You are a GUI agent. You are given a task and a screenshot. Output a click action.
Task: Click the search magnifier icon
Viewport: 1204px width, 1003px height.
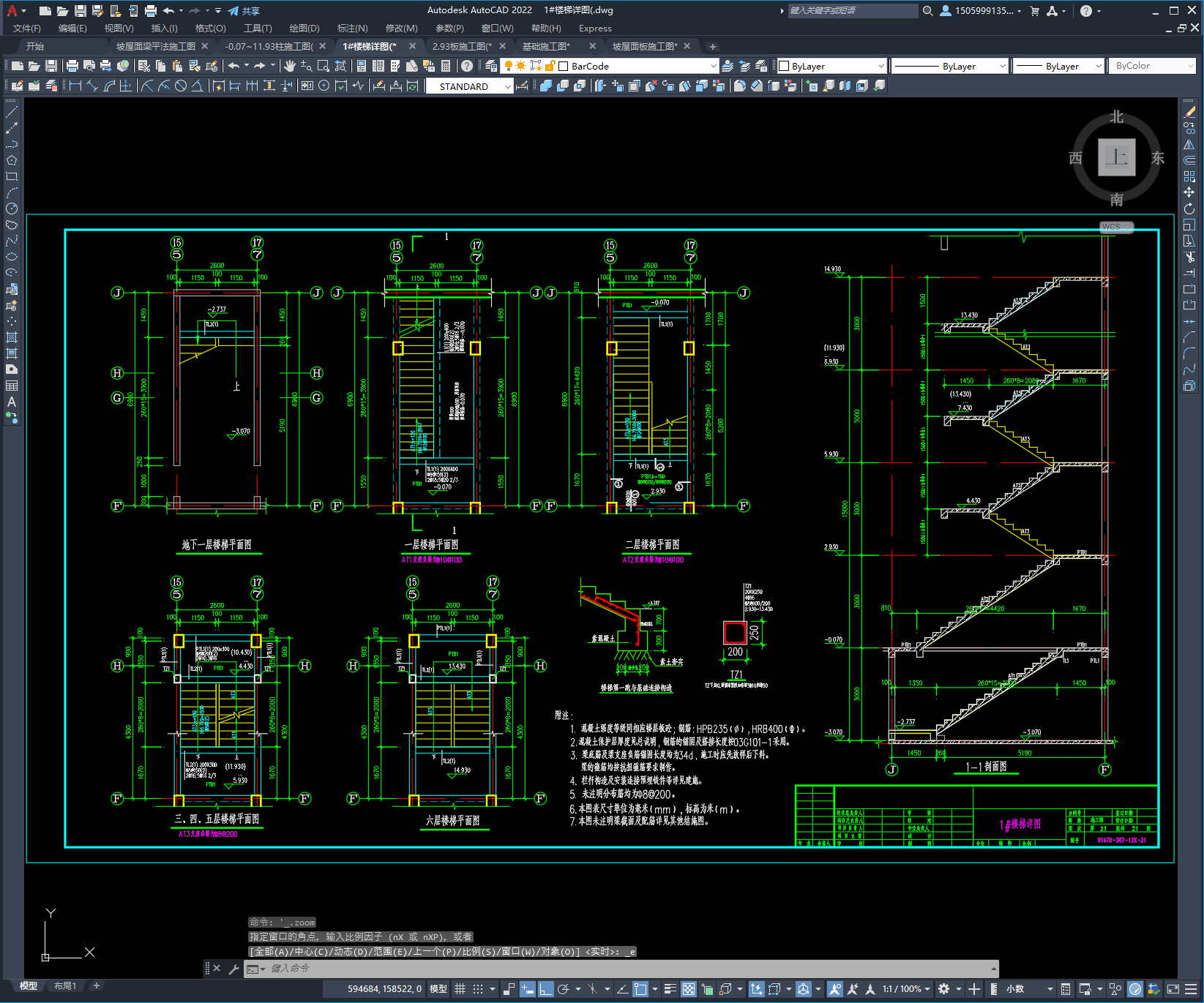pos(927,10)
